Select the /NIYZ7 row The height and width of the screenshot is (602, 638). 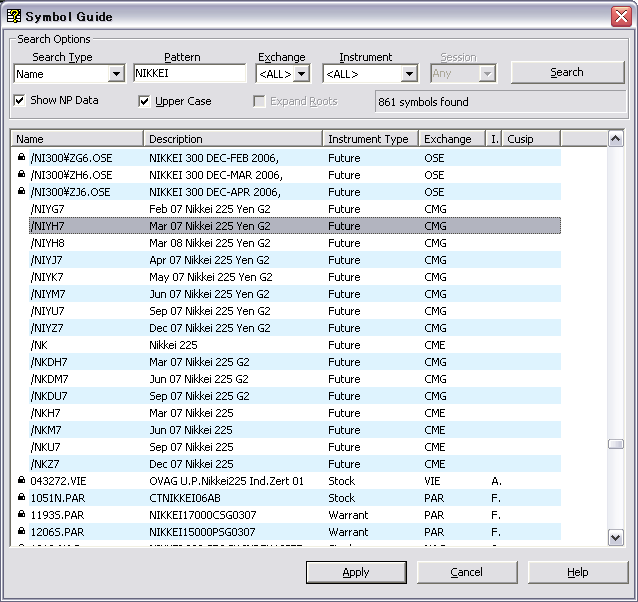pyautogui.click(x=295, y=328)
